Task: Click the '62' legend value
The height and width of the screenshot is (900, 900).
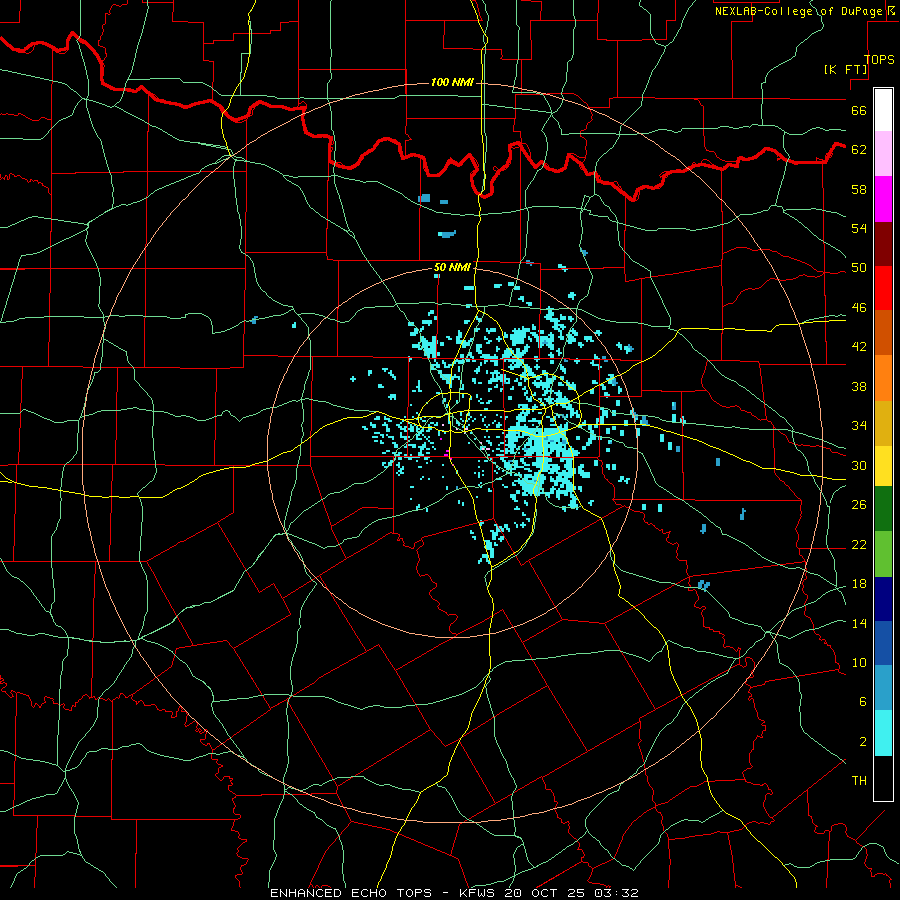Action: [859, 150]
